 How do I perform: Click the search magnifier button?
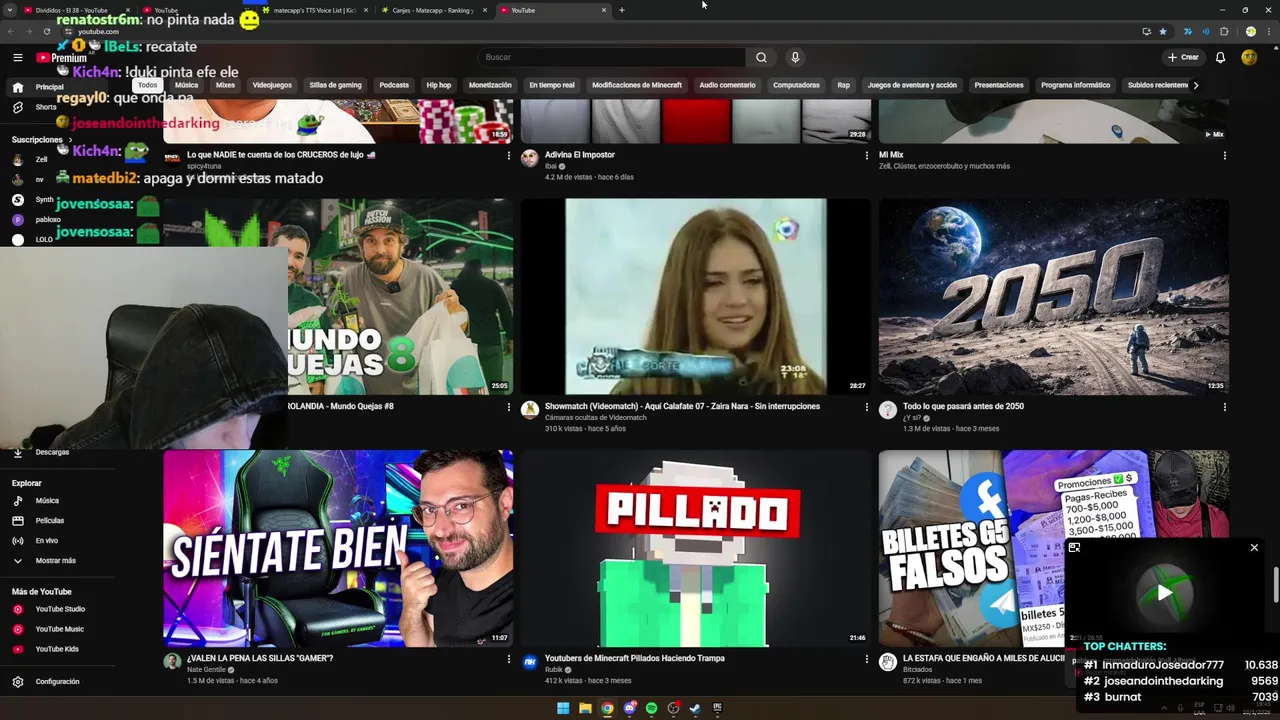click(x=761, y=57)
